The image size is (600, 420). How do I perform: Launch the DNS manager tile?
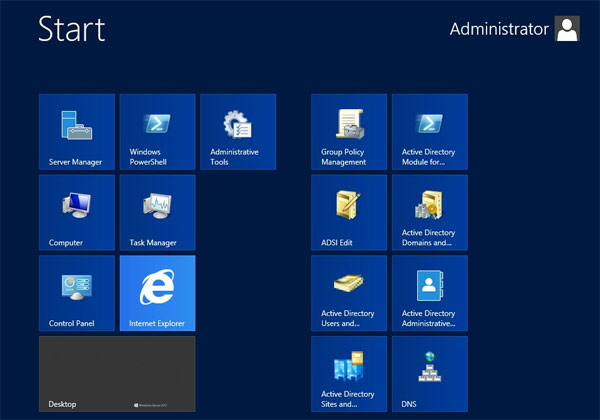[x=430, y=374]
